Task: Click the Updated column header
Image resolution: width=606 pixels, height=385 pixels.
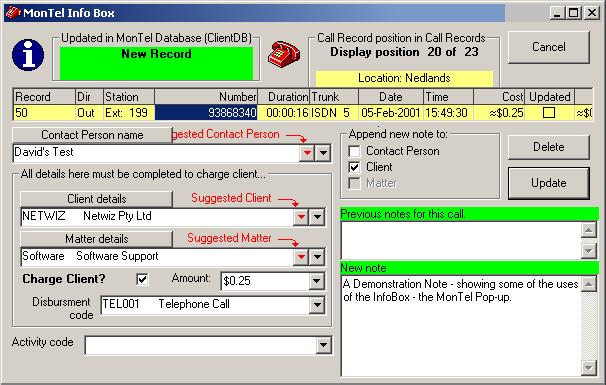Action: pyautogui.click(x=550, y=97)
